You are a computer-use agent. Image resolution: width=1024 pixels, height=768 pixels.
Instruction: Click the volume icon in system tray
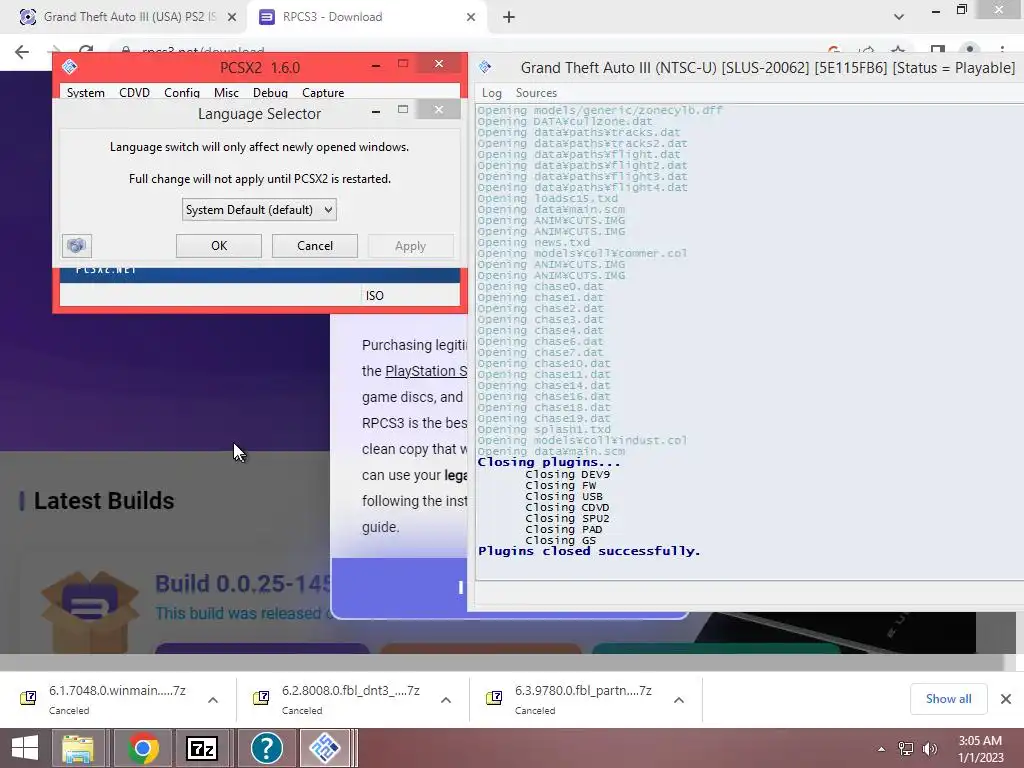[930, 748]
